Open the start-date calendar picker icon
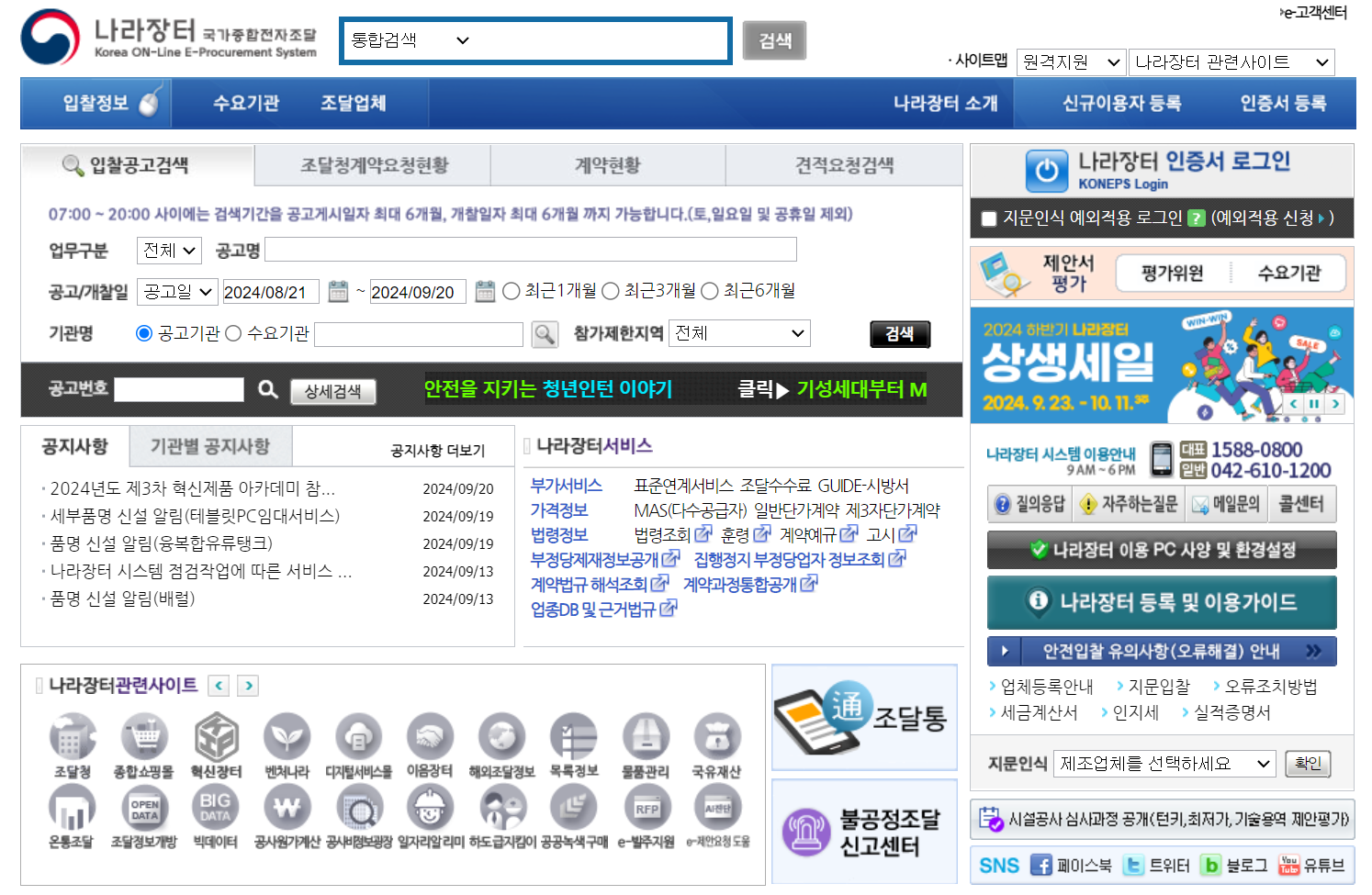Image resolution: width=1372 pixels, height=895 pixels. (x=338, y=291)
